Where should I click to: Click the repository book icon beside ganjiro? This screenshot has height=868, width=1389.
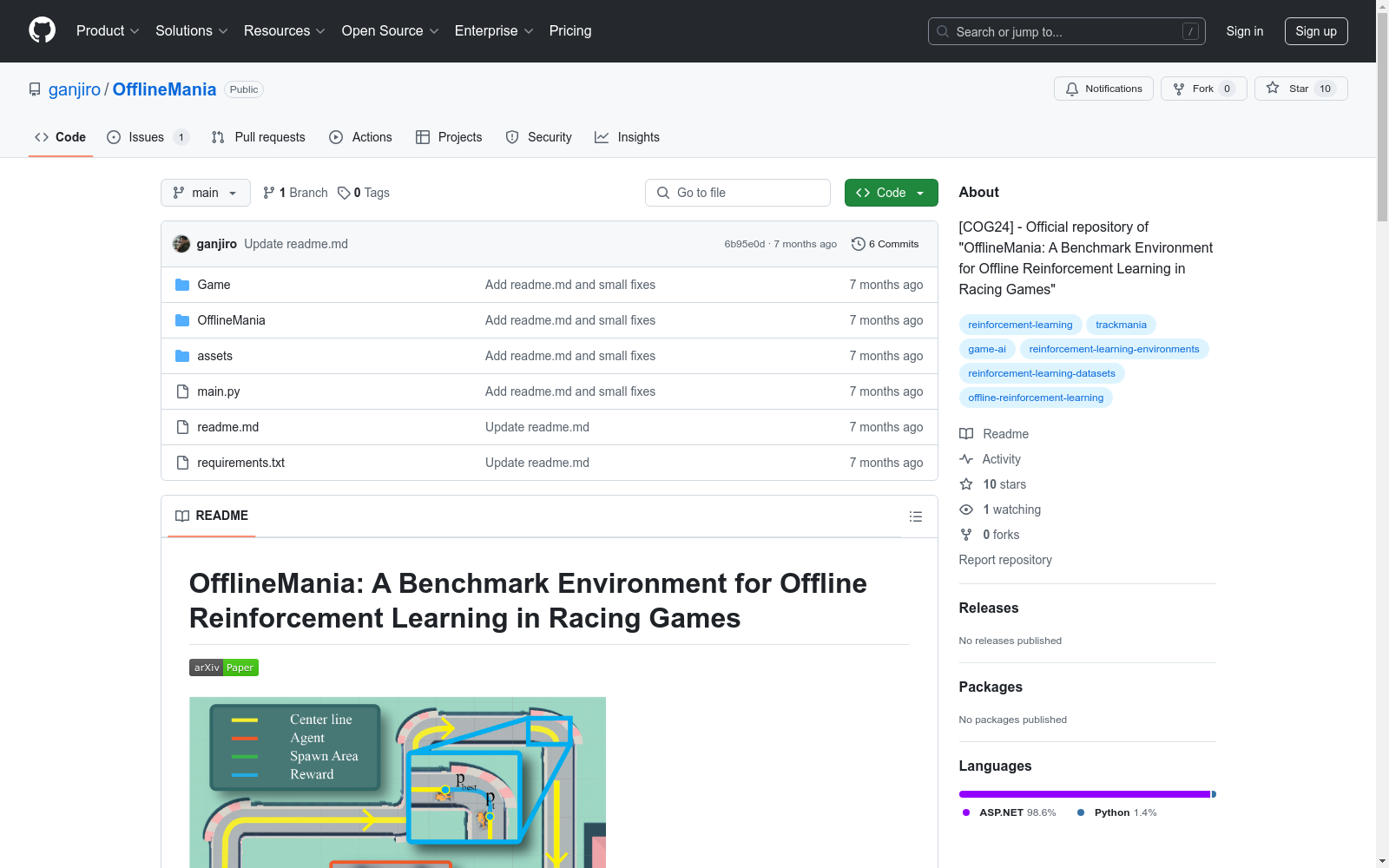pyautogui.click(x=35, y=89)
